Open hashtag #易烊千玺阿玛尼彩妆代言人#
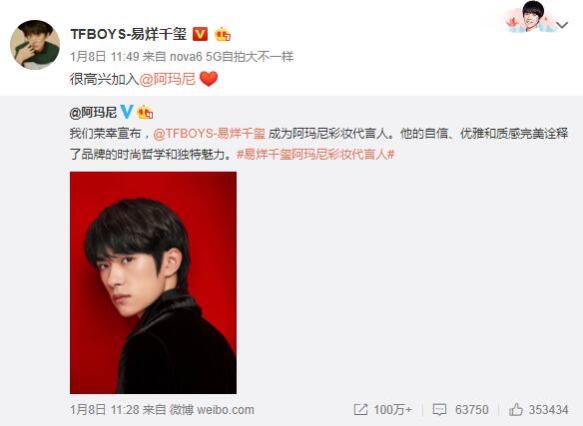Viewport: 583px width, 426px height. point(315,154)
